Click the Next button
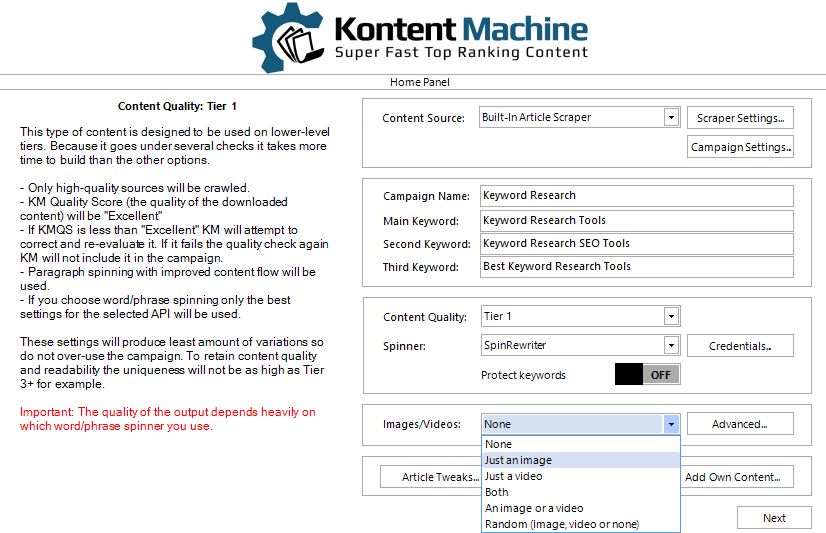 [x=774, y=518]
